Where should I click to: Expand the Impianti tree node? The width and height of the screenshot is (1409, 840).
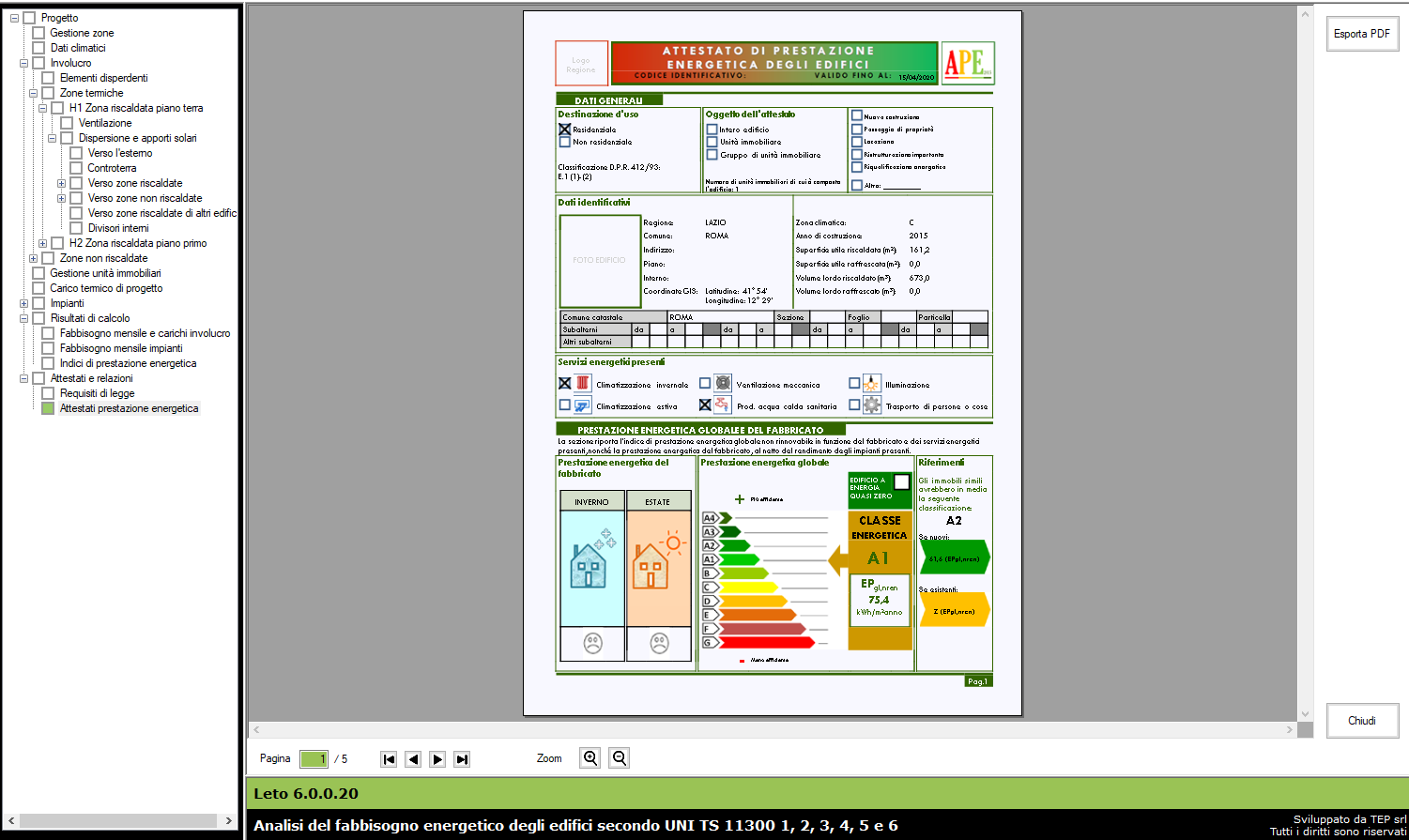[x=23, y=303]
